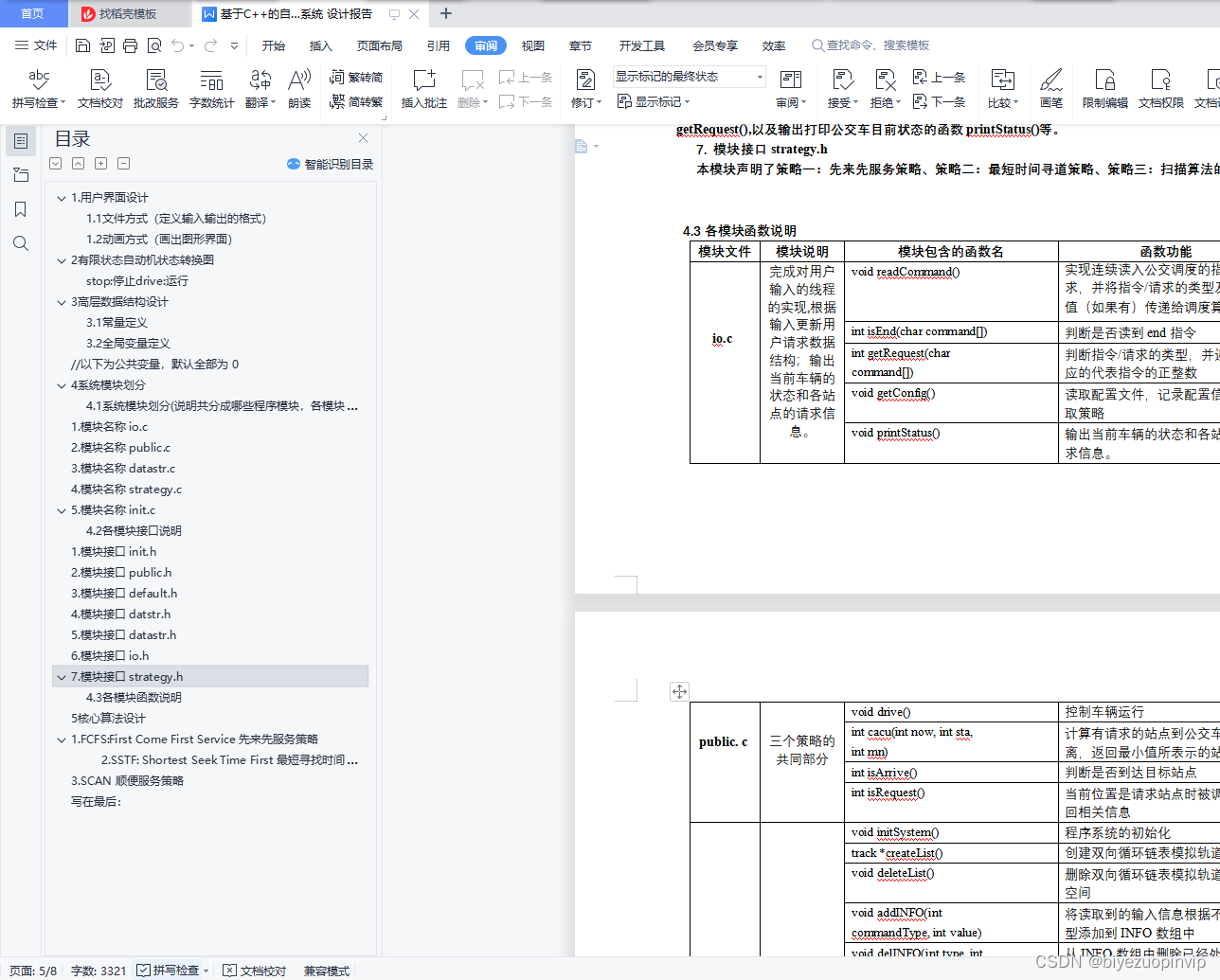The width and height of the screenshot is (1220, 980).
Task: Go to 上一条 revision beside 拒绝
Action: click(x=939, y=78)
